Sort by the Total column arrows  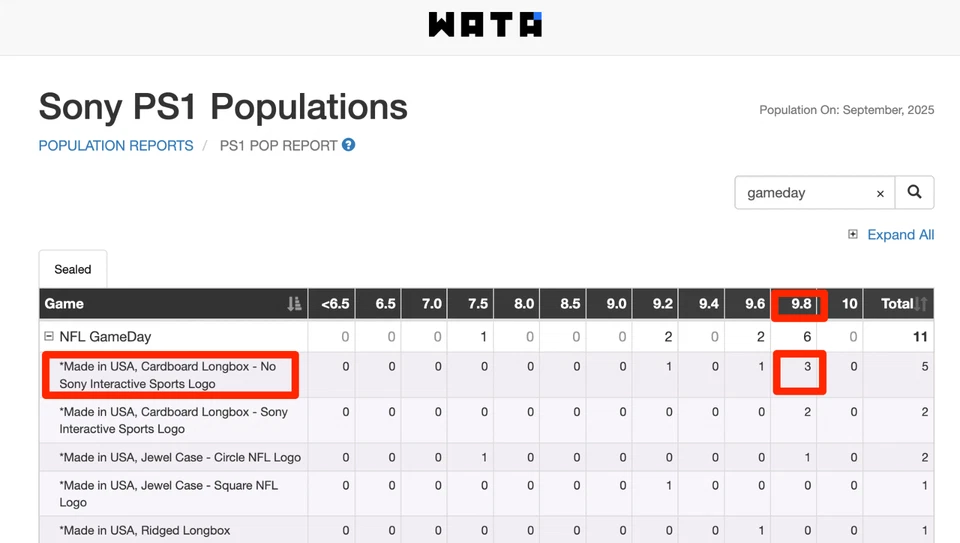pos(922,304)
